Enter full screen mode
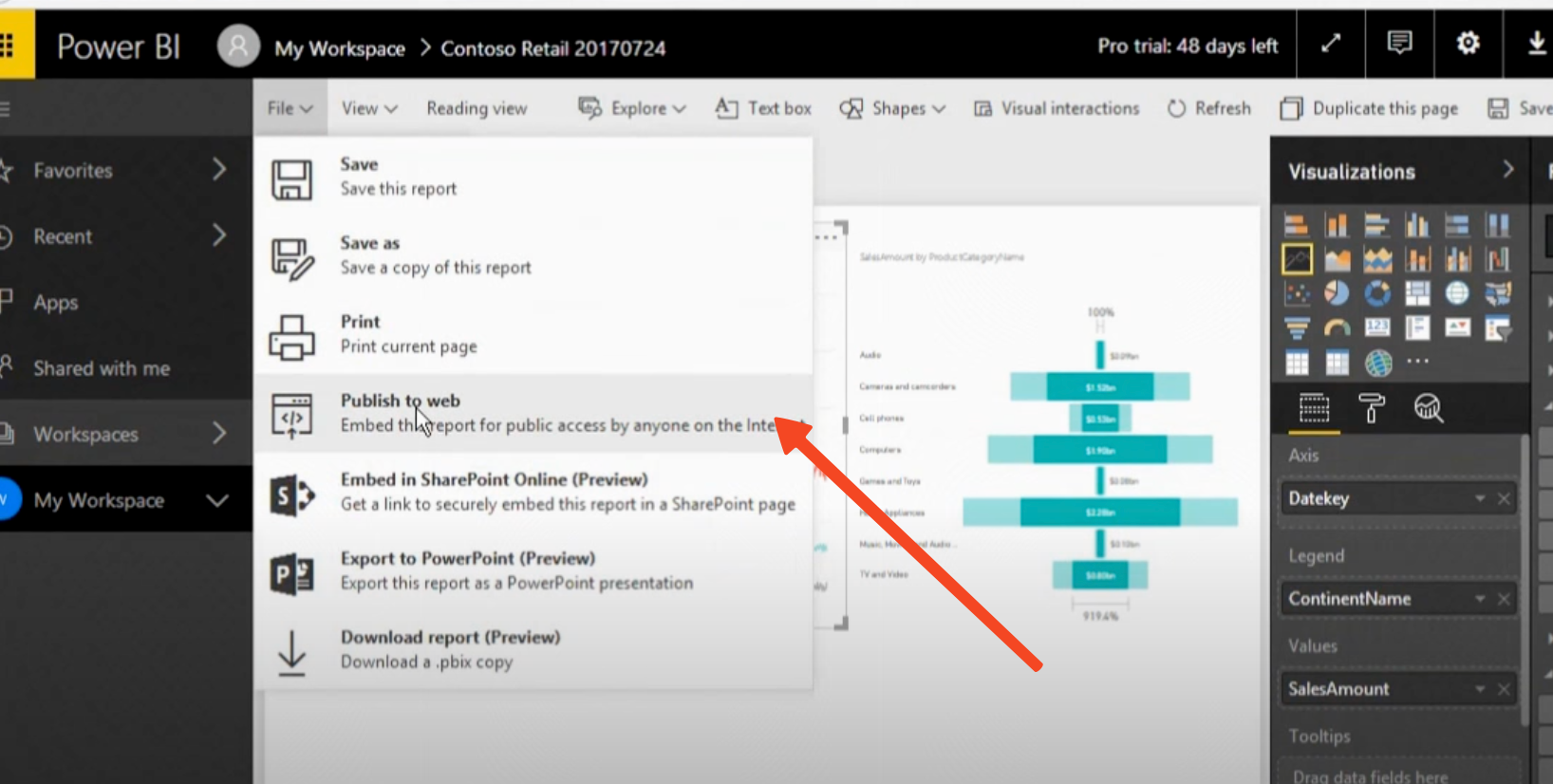 point(1331,44)
